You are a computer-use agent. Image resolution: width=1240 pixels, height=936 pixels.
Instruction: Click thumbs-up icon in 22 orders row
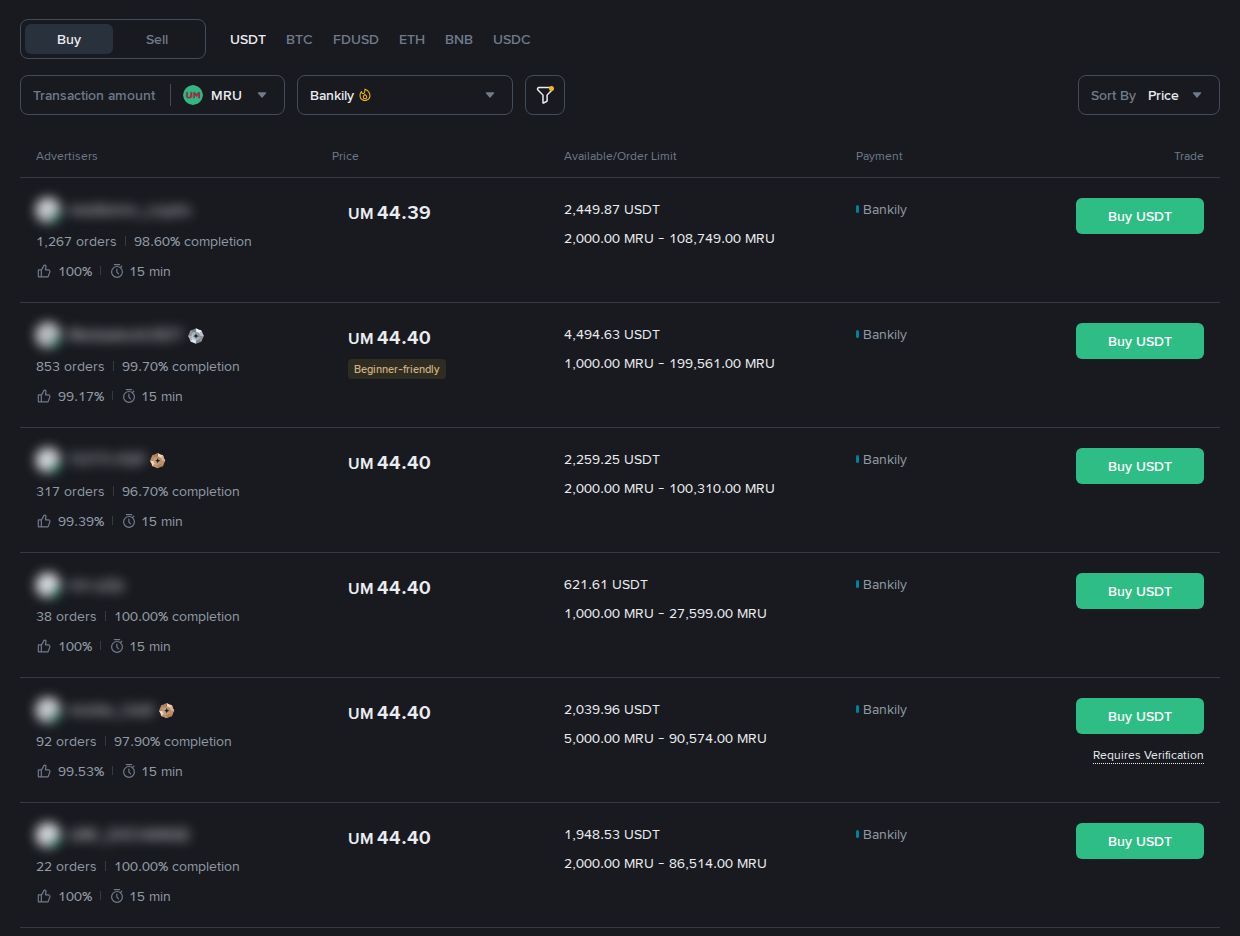pos(44,896)
